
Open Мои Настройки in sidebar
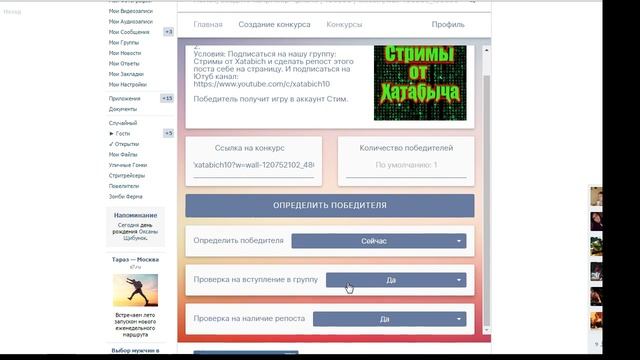(127, 85)
